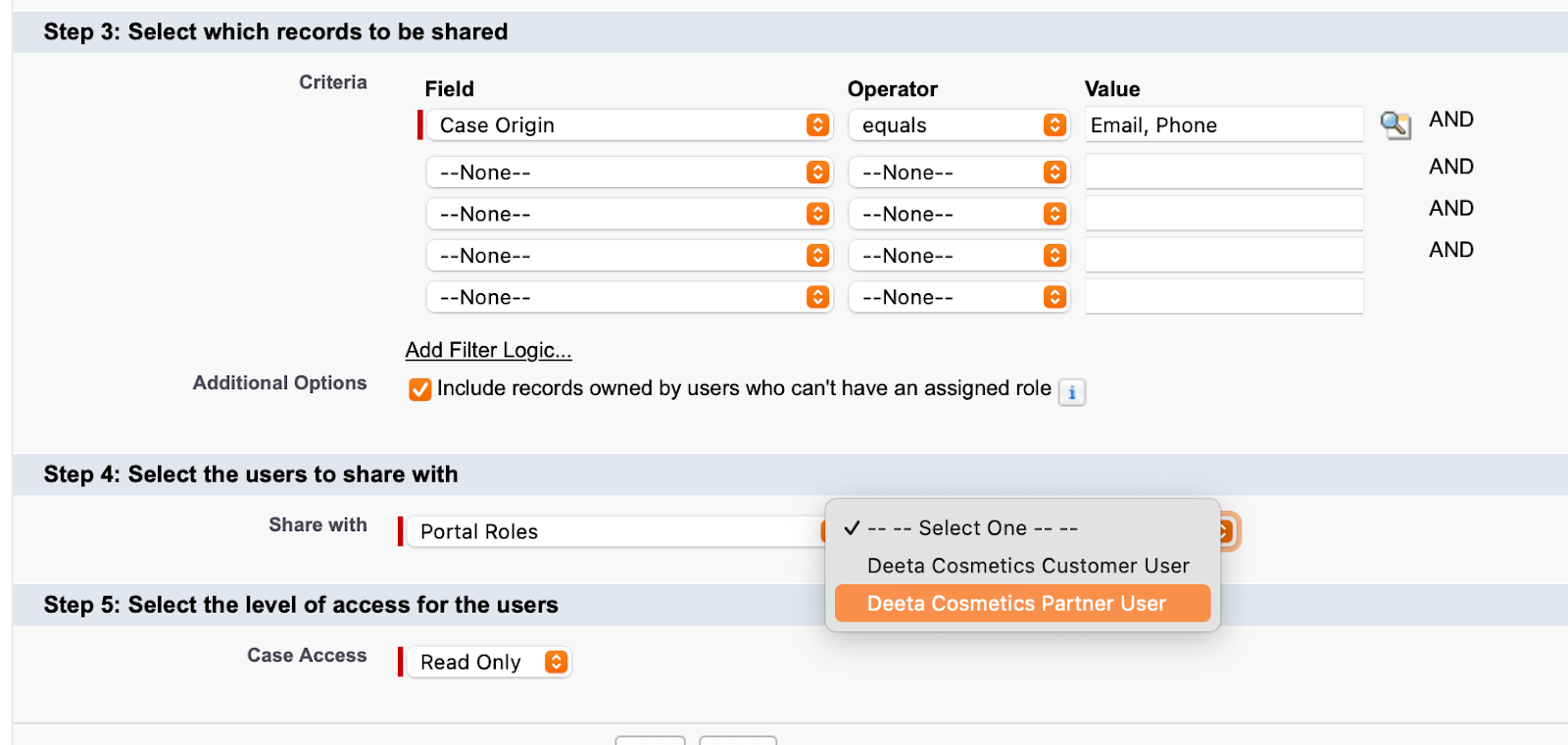Uncheck Include records owned by users checkbox
This screenshot has height=745, width=1568.
pos(420,389)
